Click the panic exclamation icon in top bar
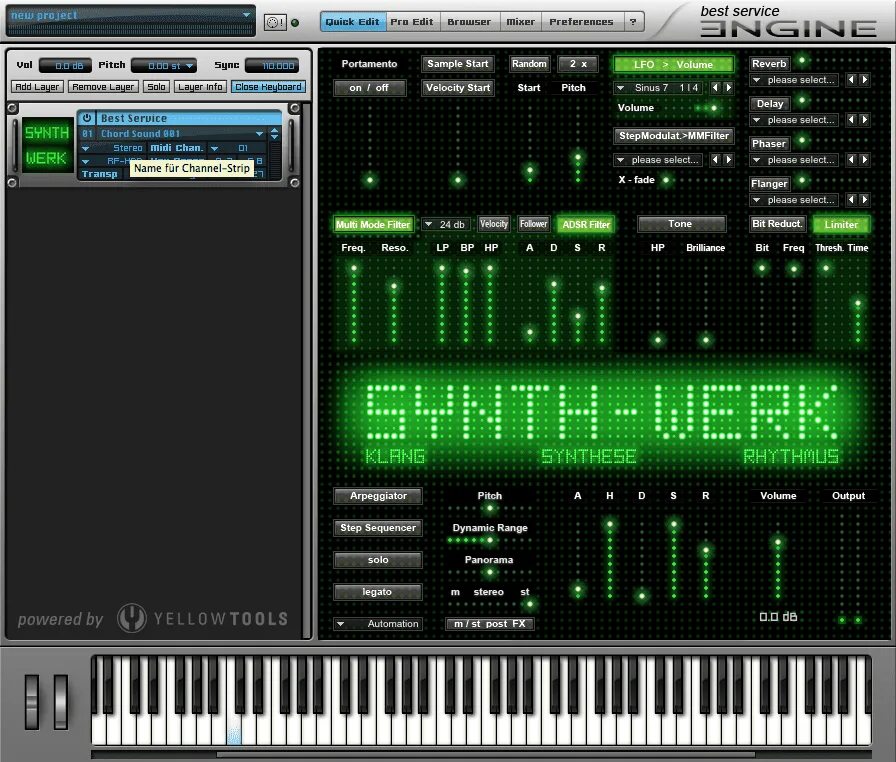The image size is (896, 762). tap(275, 22)
